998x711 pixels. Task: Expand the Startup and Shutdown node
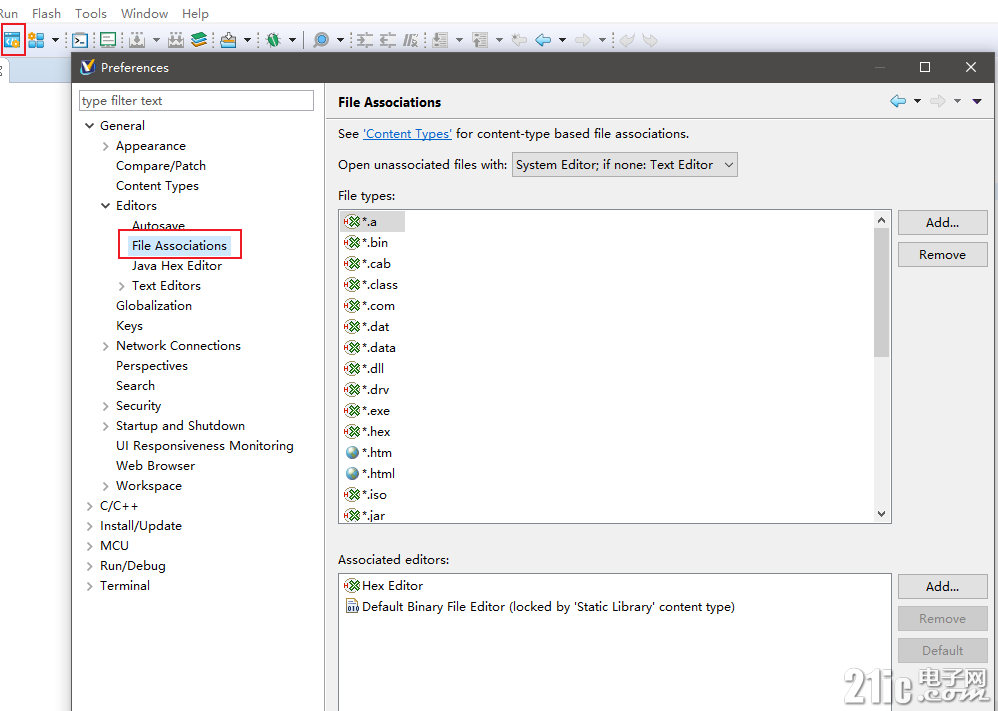[x=106, y=426]
